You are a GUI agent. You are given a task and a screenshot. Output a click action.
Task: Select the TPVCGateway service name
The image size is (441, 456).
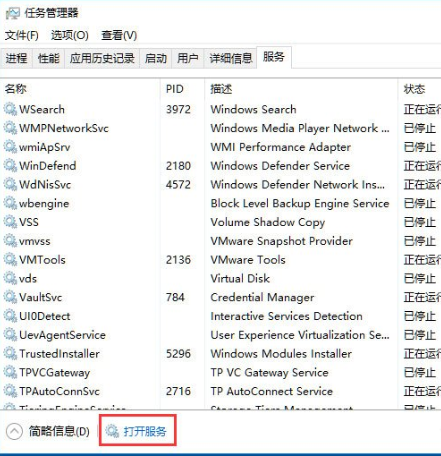(x=55, y=373)
